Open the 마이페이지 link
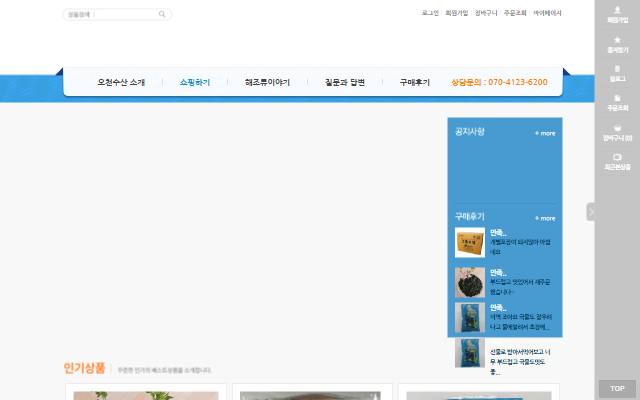Viewport: 640px width, 400px height. click(x=547, y=13)
